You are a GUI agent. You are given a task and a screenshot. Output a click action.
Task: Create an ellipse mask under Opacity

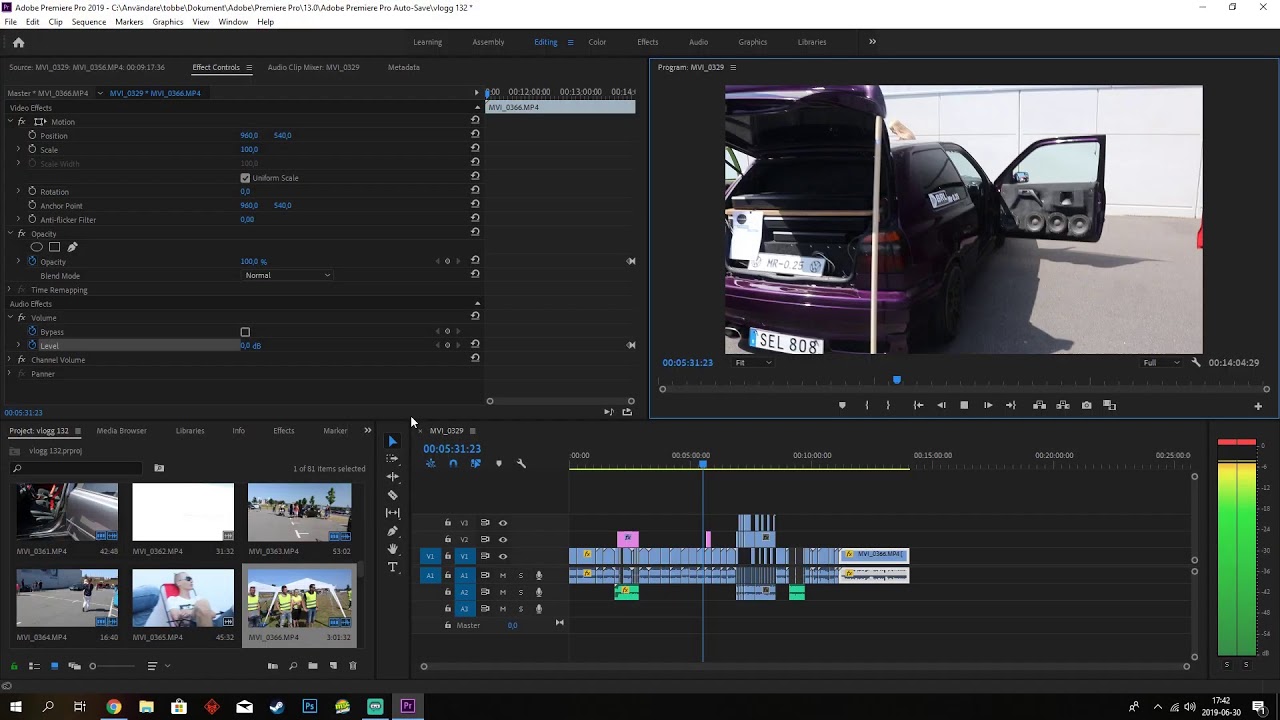tap(37, 247)
